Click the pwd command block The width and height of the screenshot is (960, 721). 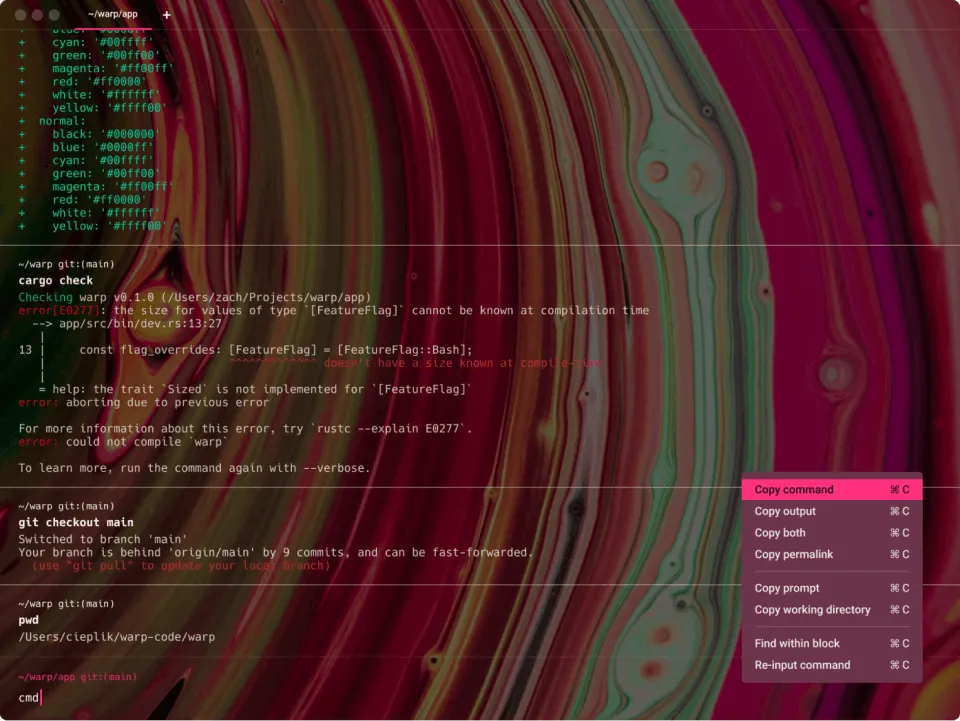[x=28, y=619]
